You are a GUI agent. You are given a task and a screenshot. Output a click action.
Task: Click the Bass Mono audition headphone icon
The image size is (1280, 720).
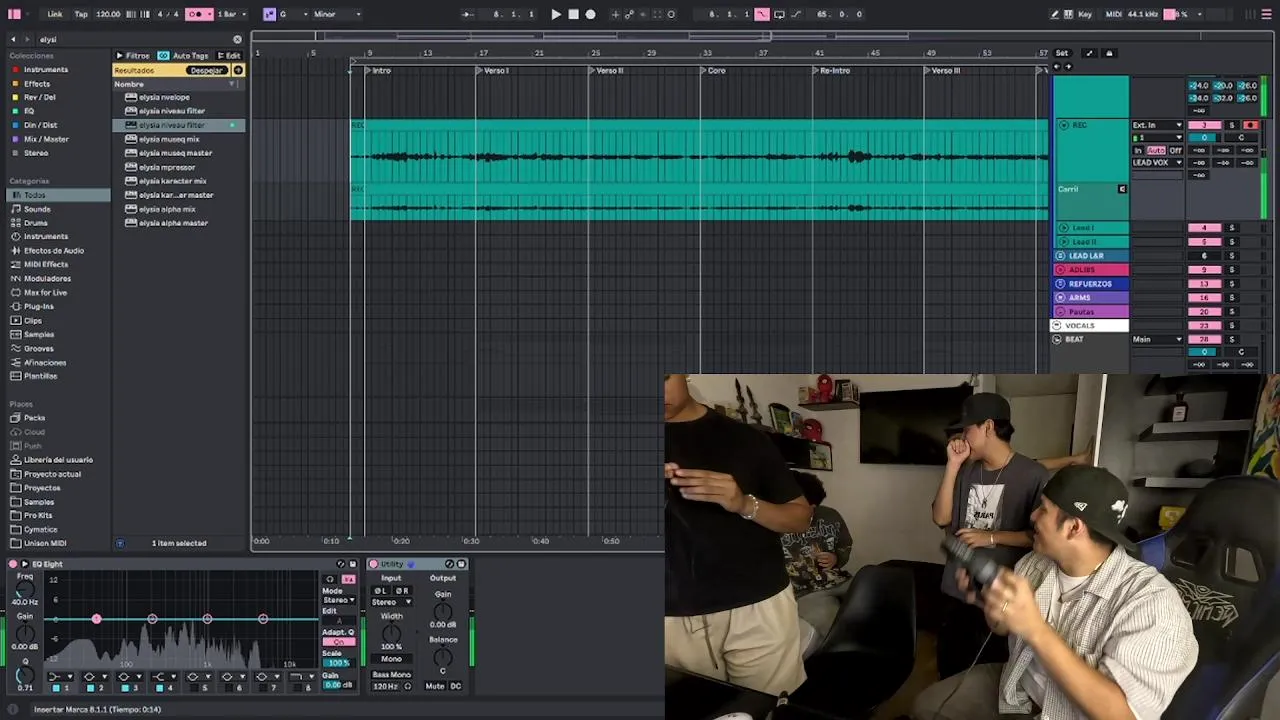point(408,686)
